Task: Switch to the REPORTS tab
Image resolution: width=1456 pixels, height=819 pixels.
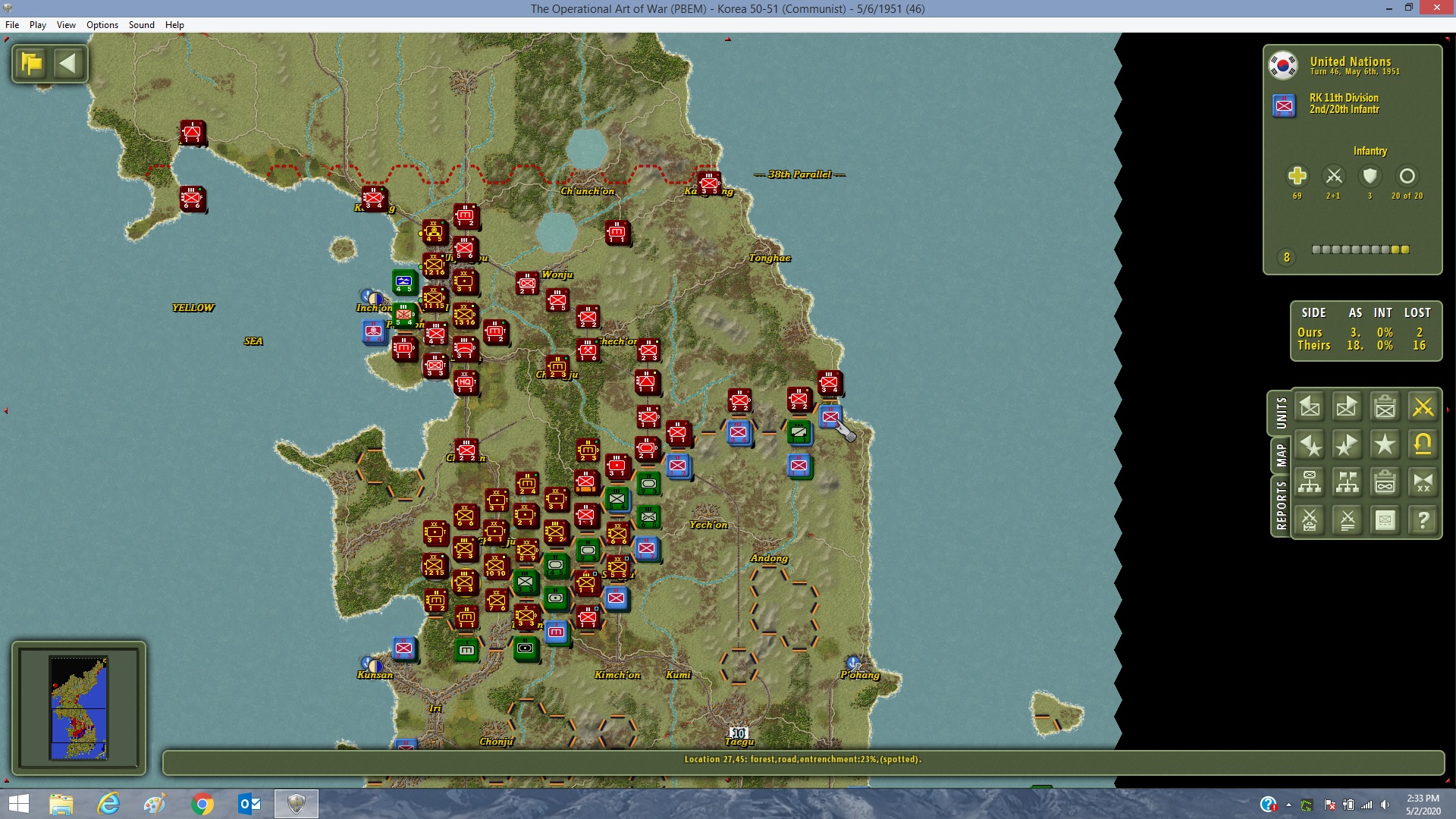Action: pos(1281,506)
